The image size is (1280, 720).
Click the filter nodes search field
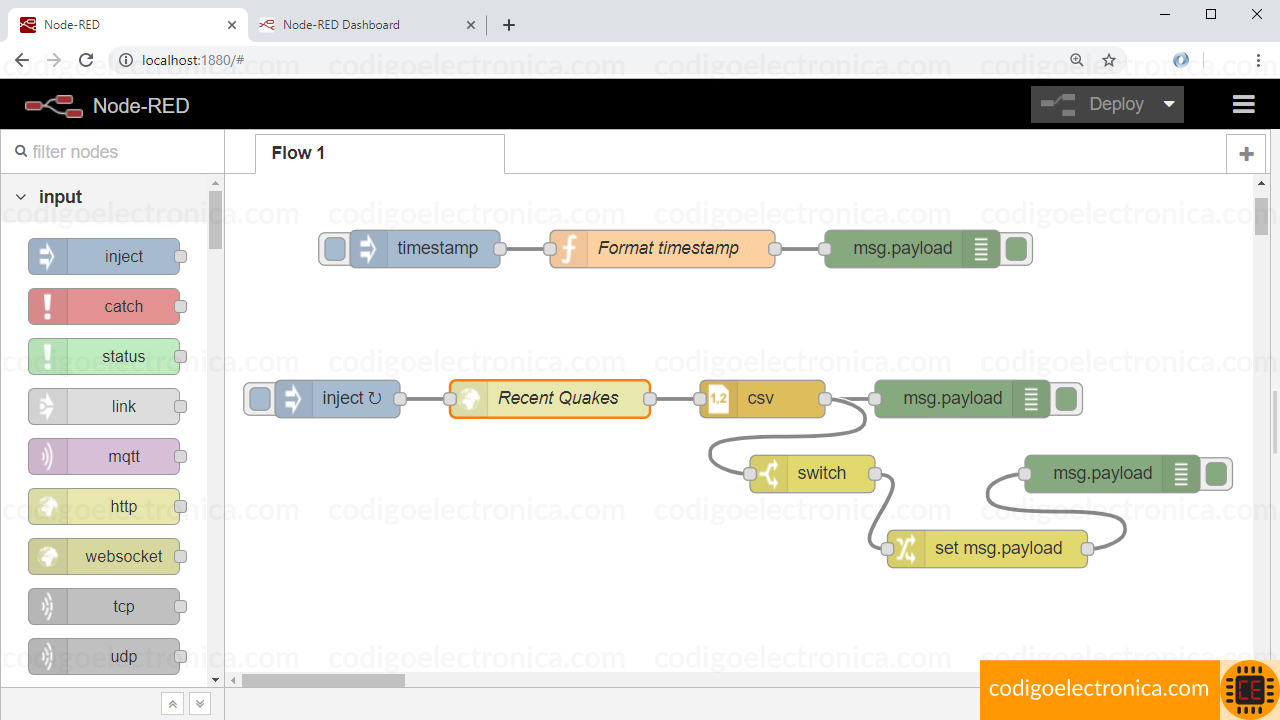112,152
